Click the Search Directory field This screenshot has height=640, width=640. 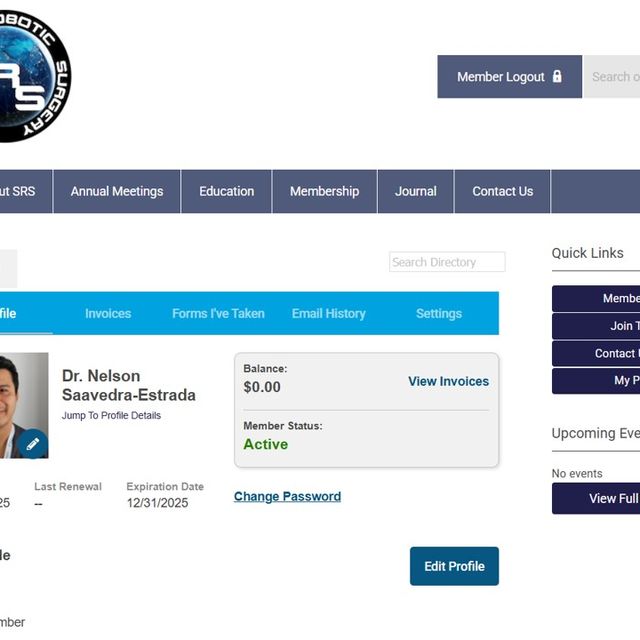(447, 262)
